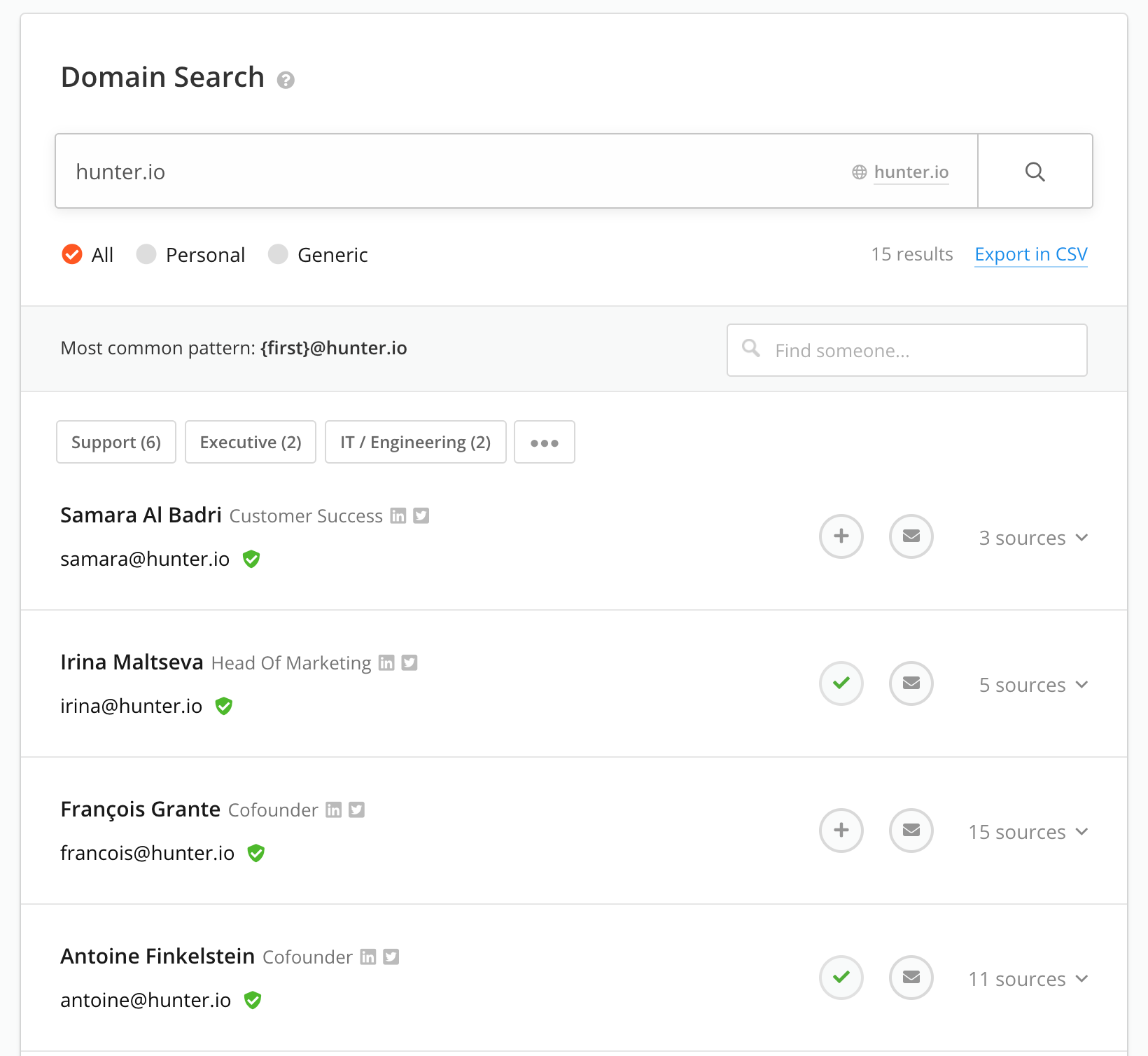The image size is (1148, 1056).
Task: Expand 5 sources for Irina
Action: [x=1033, y=685]
